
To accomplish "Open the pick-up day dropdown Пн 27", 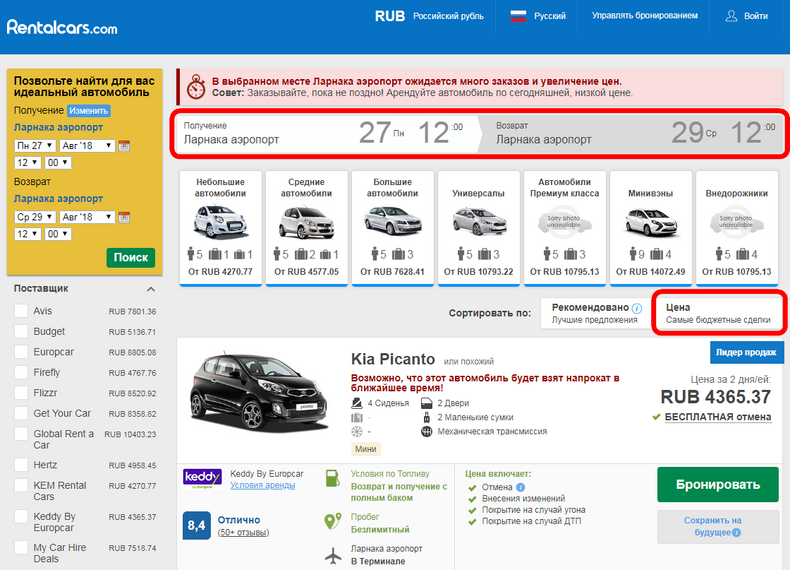I will click(x=35, y=146).
